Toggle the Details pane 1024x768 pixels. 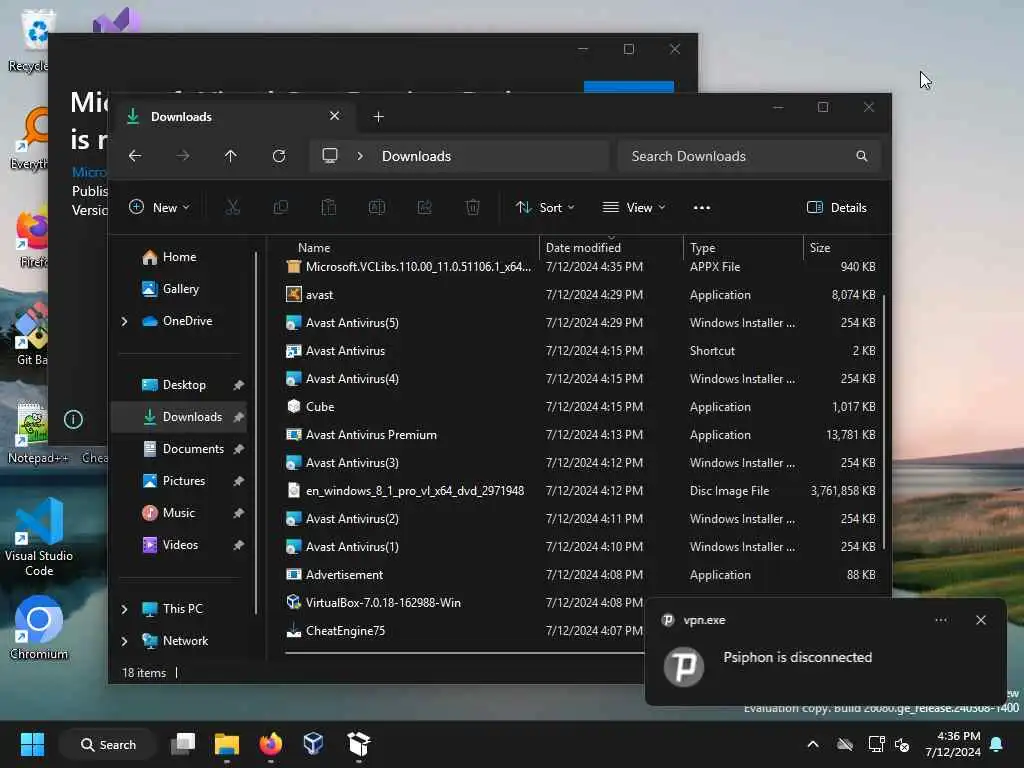[837, 208]
